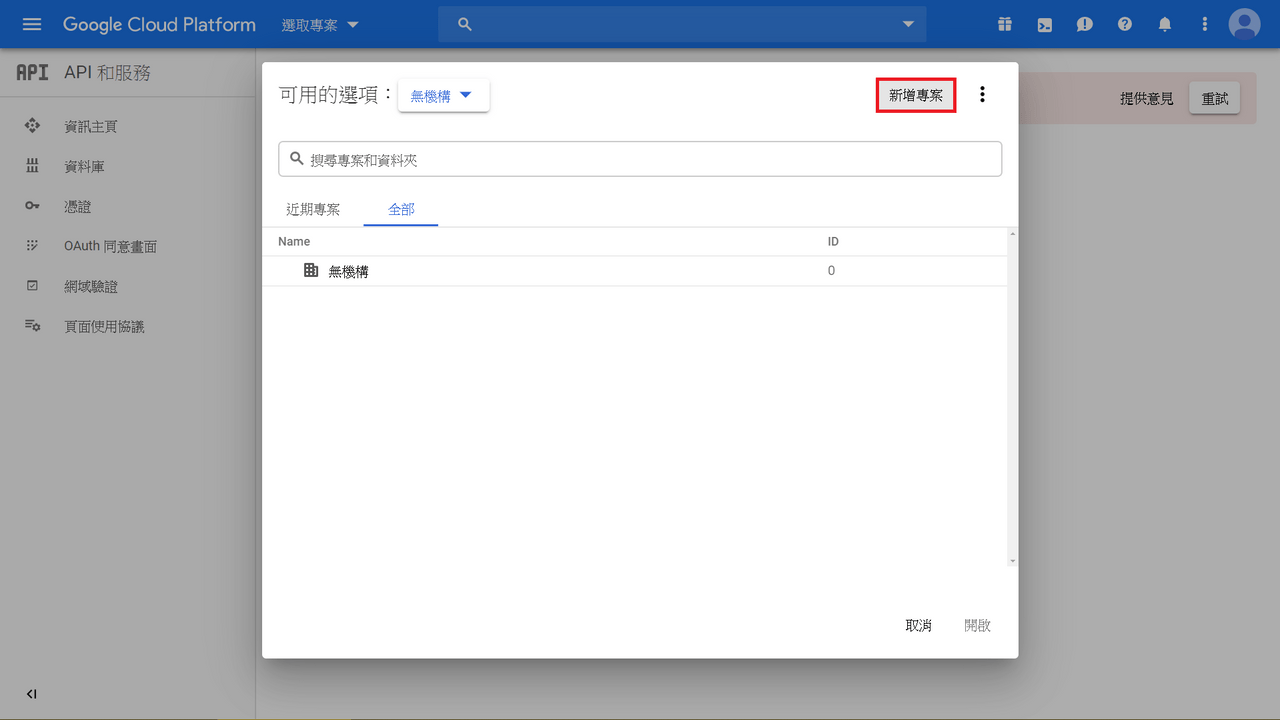Click the ID value 0 cell
Image resolution: width=1280 pixels, height=720 pixels.
click(831, 271)
